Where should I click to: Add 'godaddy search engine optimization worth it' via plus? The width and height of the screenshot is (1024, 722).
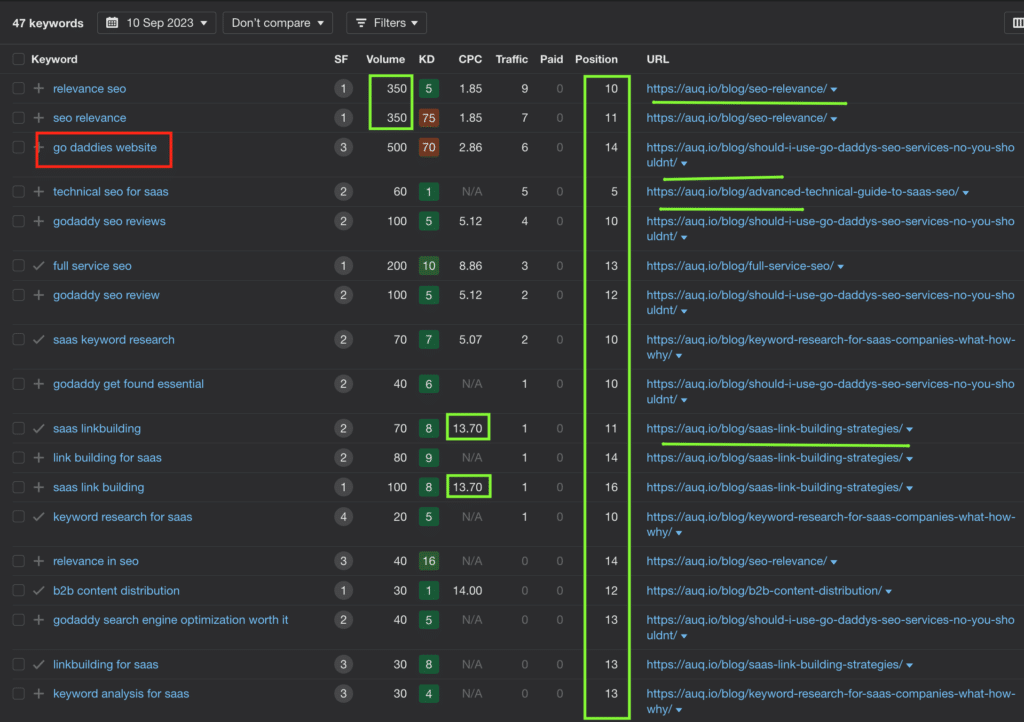(x=39, y=620)
